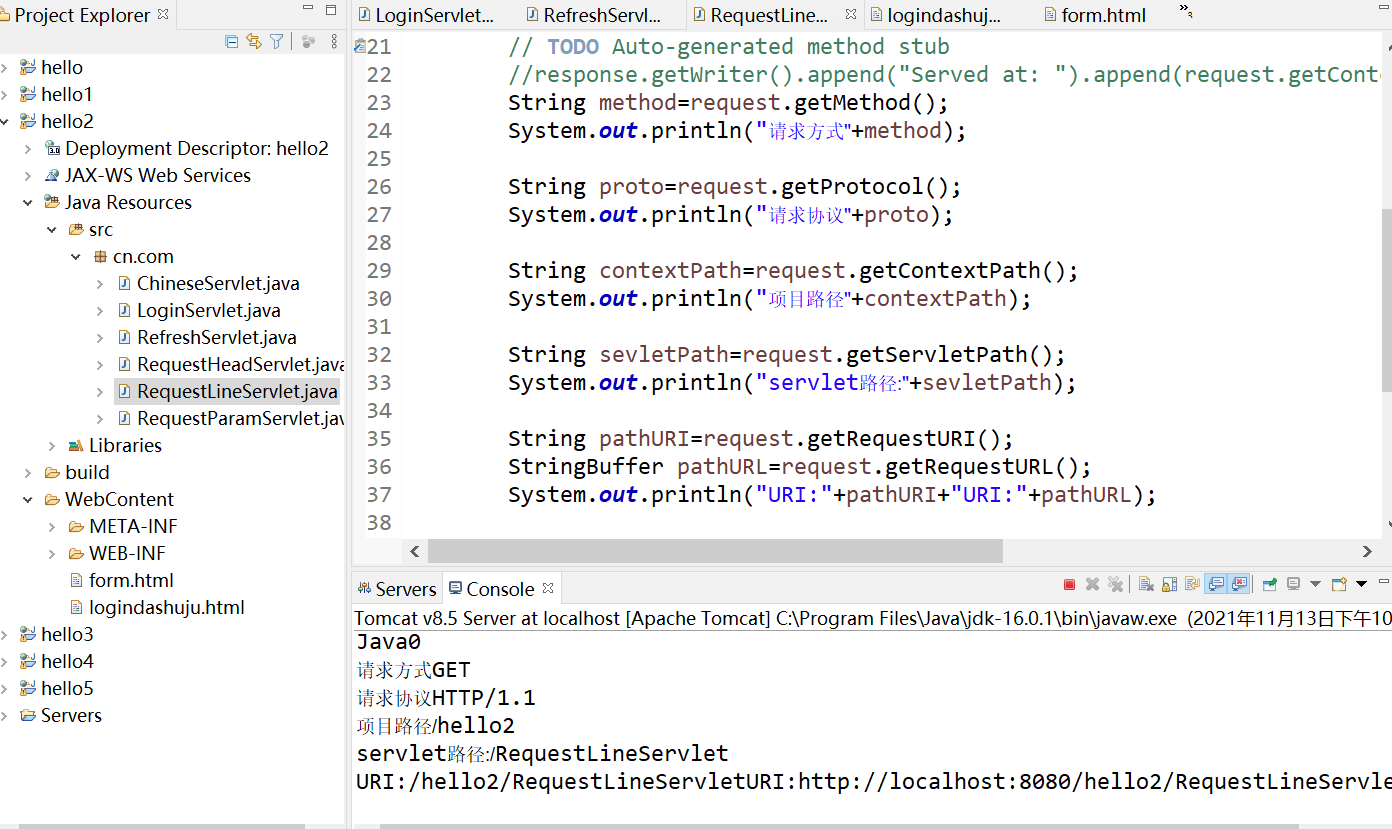Viewport: 1392px width, 829px height.
Task: Collapse the Java Resources node
Action: [x=28, y=202]
